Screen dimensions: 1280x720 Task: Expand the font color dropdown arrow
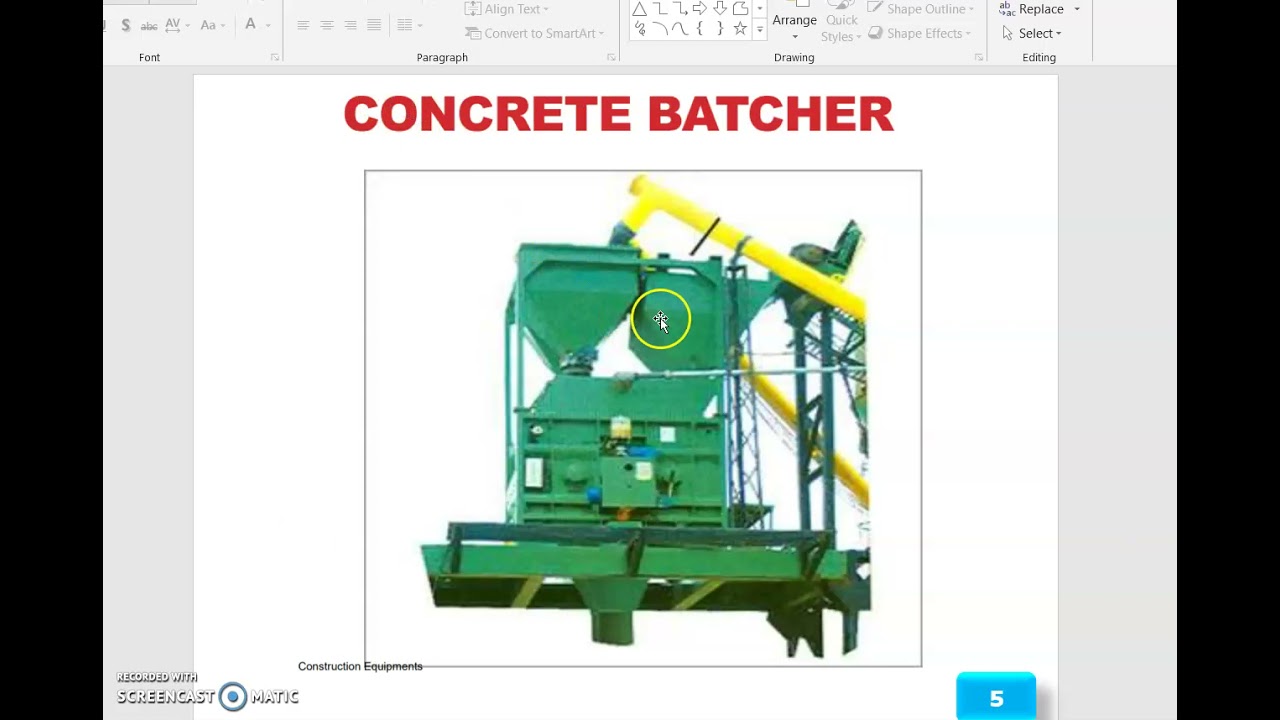click(x=267, y=25)
